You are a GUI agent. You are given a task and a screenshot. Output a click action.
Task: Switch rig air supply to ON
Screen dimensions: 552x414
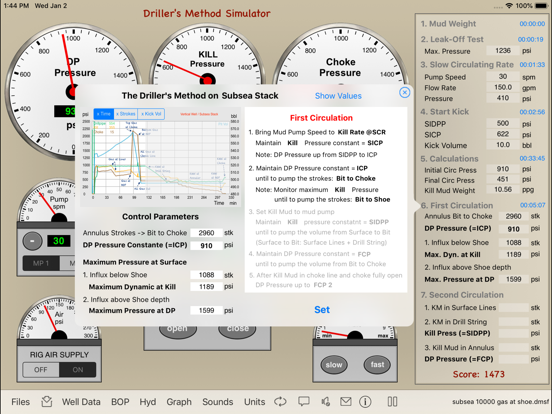tap(77, 370)
